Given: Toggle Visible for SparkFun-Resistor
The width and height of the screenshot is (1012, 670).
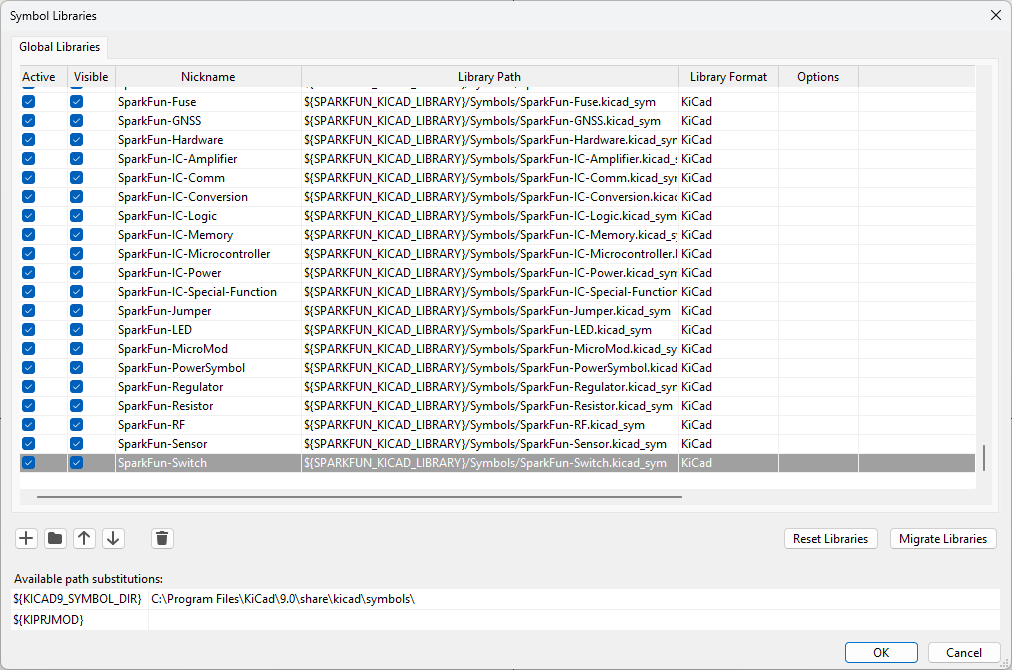Looking at the screenshot, I should 76,406.
